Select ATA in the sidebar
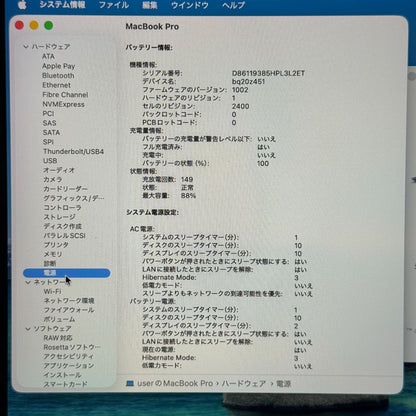Screen dimensions: 416x416 (48, 56)
